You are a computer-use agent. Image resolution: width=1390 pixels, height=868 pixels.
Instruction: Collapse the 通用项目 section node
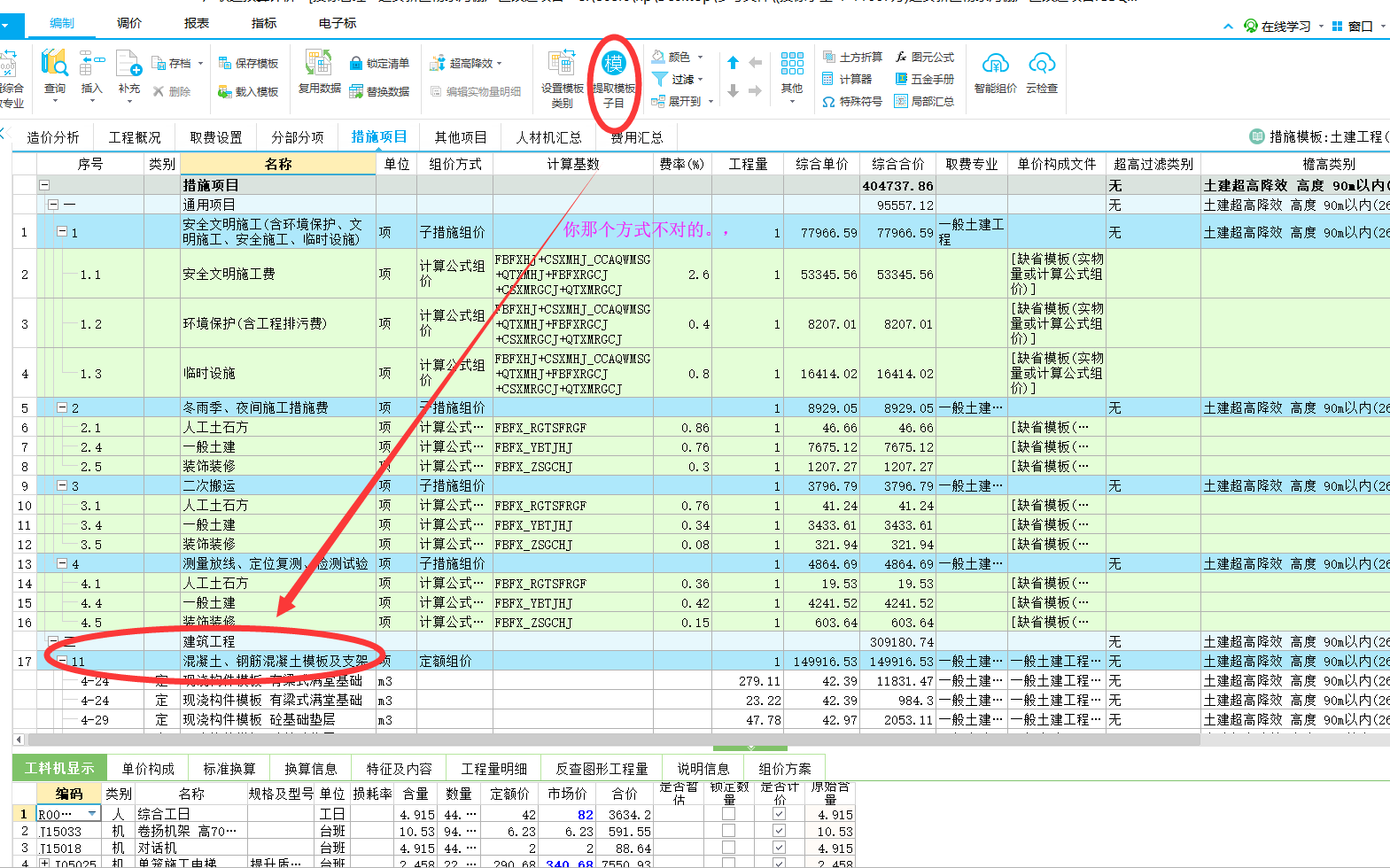point(52,205)
